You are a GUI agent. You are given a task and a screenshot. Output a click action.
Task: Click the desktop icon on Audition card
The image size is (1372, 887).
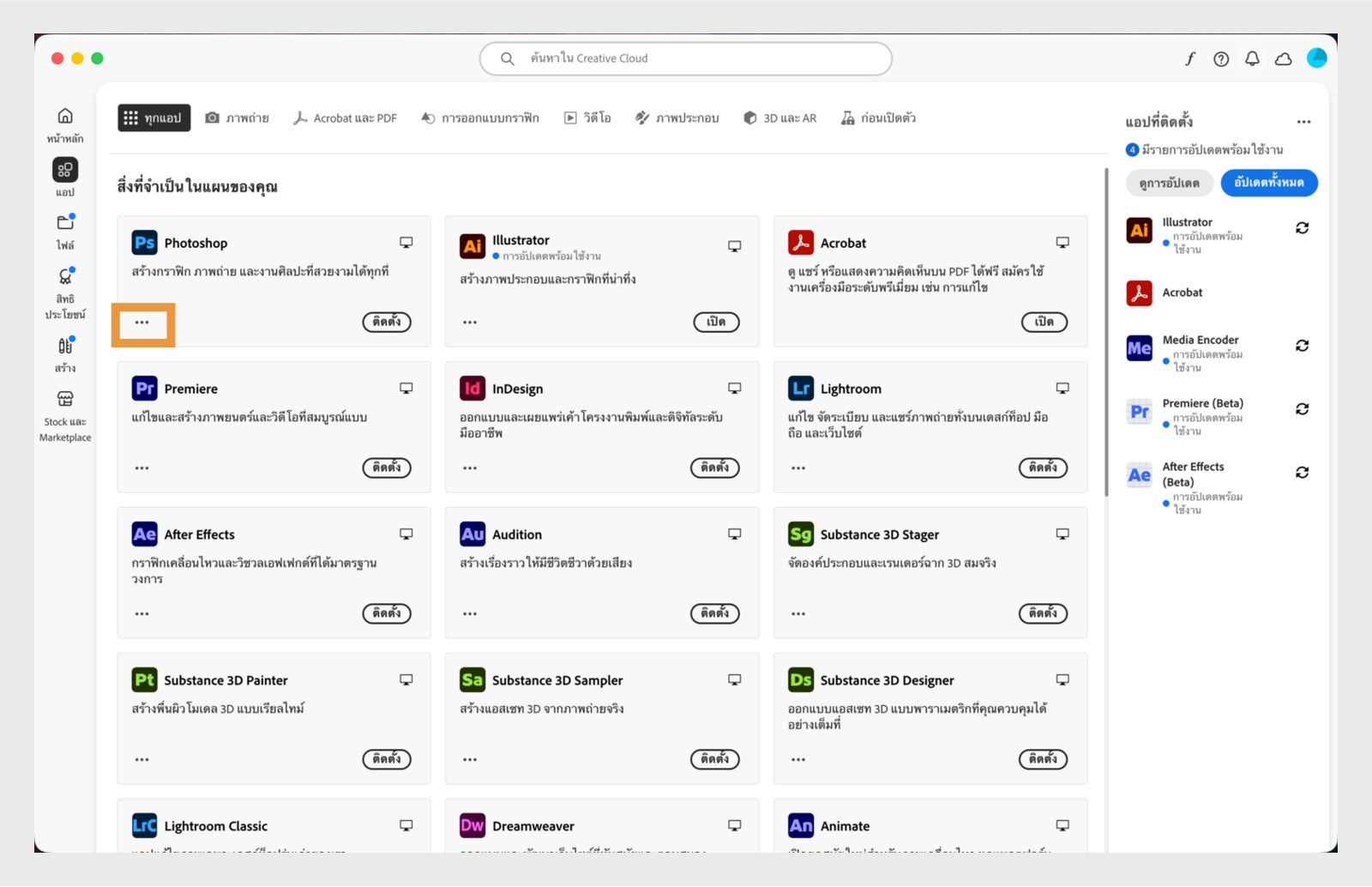[x=735, y=534]
